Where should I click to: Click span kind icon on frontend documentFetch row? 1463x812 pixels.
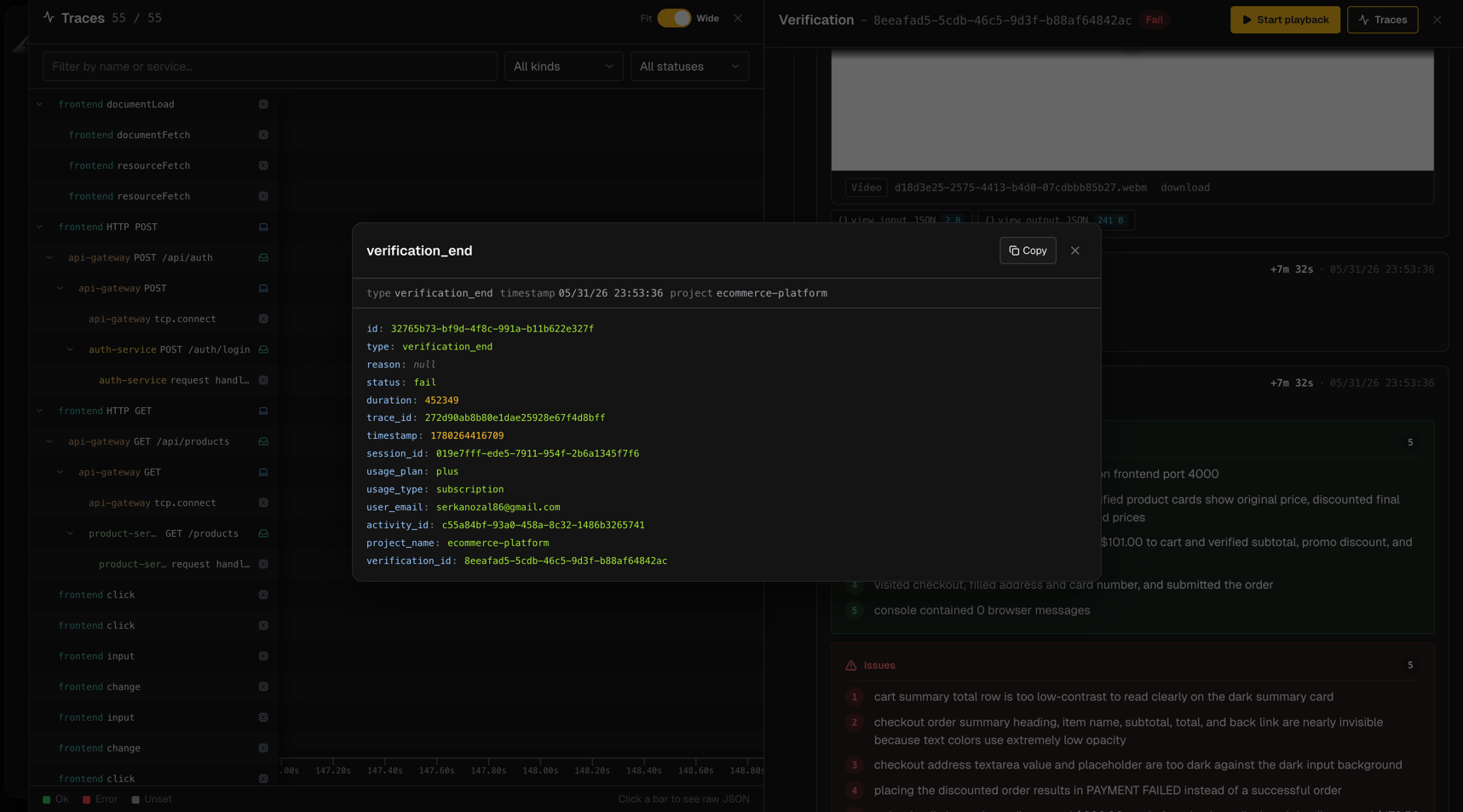pyautogui.click(x=263, y=135)
